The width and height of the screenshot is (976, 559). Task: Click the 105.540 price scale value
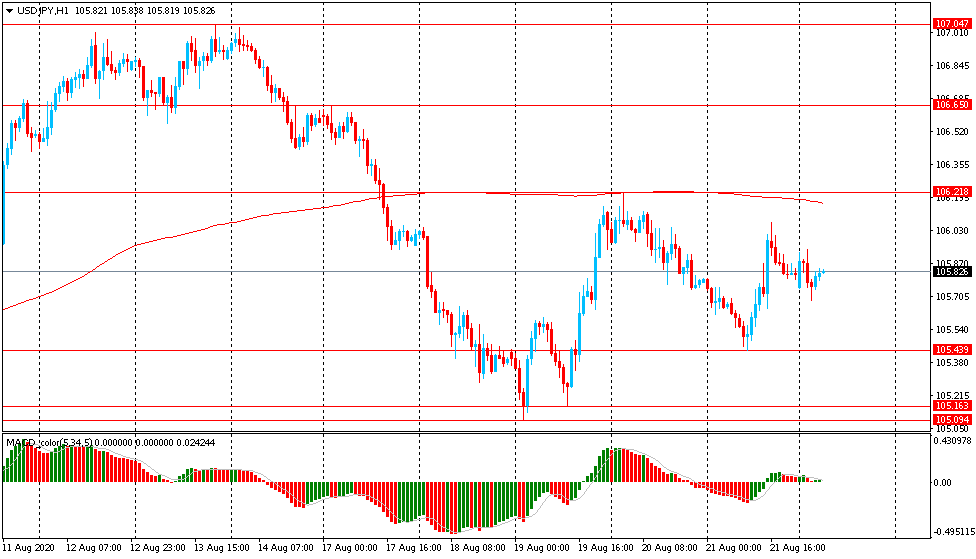pyautogui.click(x=952, y=329)
